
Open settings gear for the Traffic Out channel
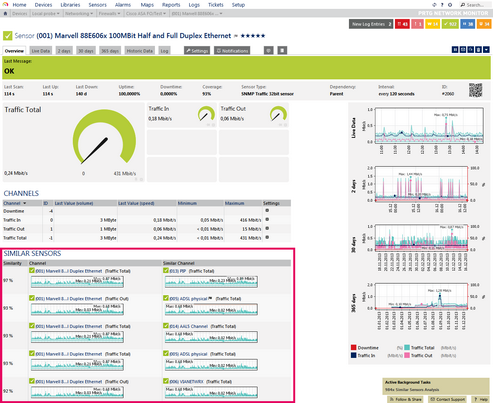pyautogui.click(x=267, y=229)
